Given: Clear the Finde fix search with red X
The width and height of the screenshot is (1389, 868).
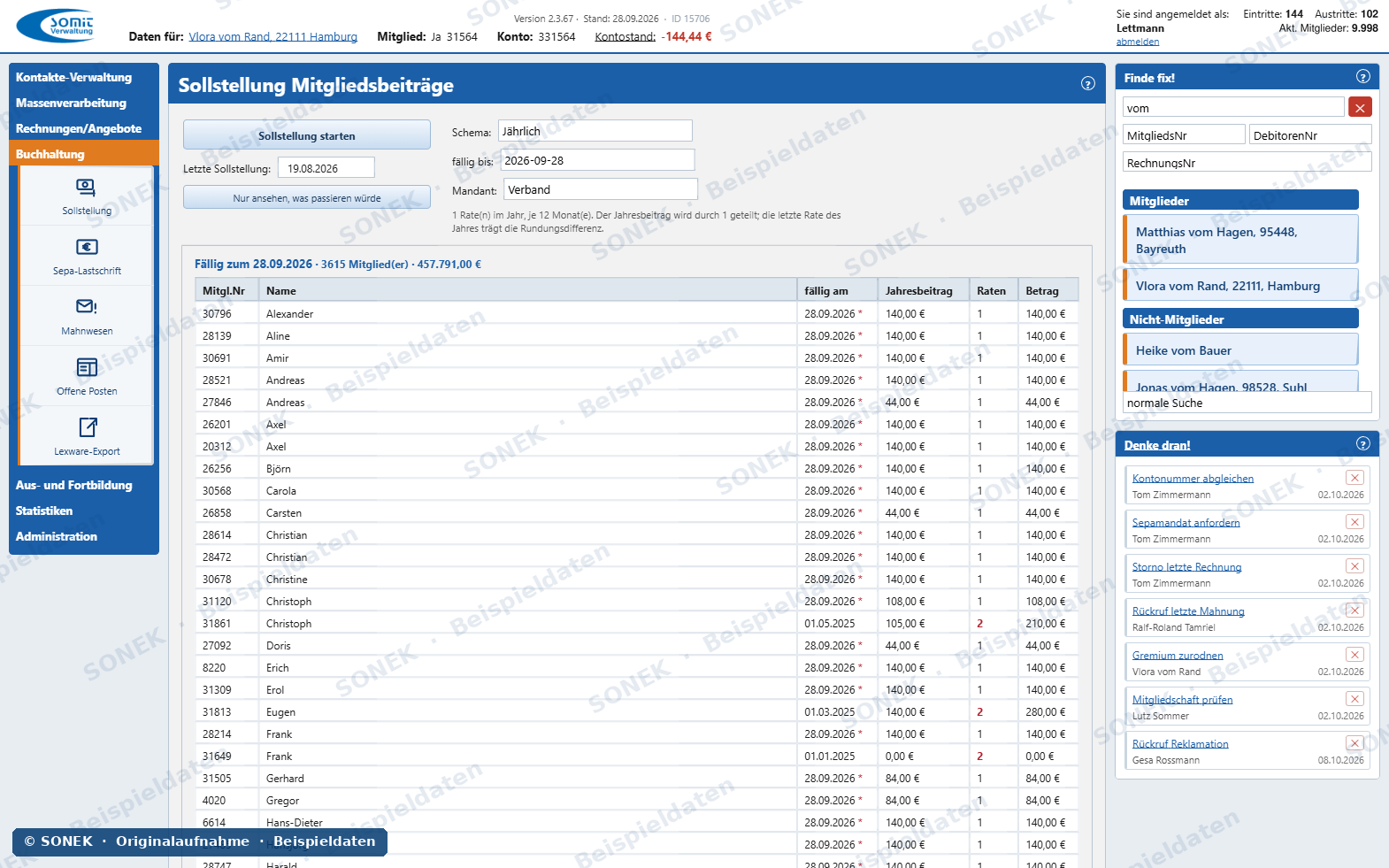Looking at the screenshot, I should 1360,107.
